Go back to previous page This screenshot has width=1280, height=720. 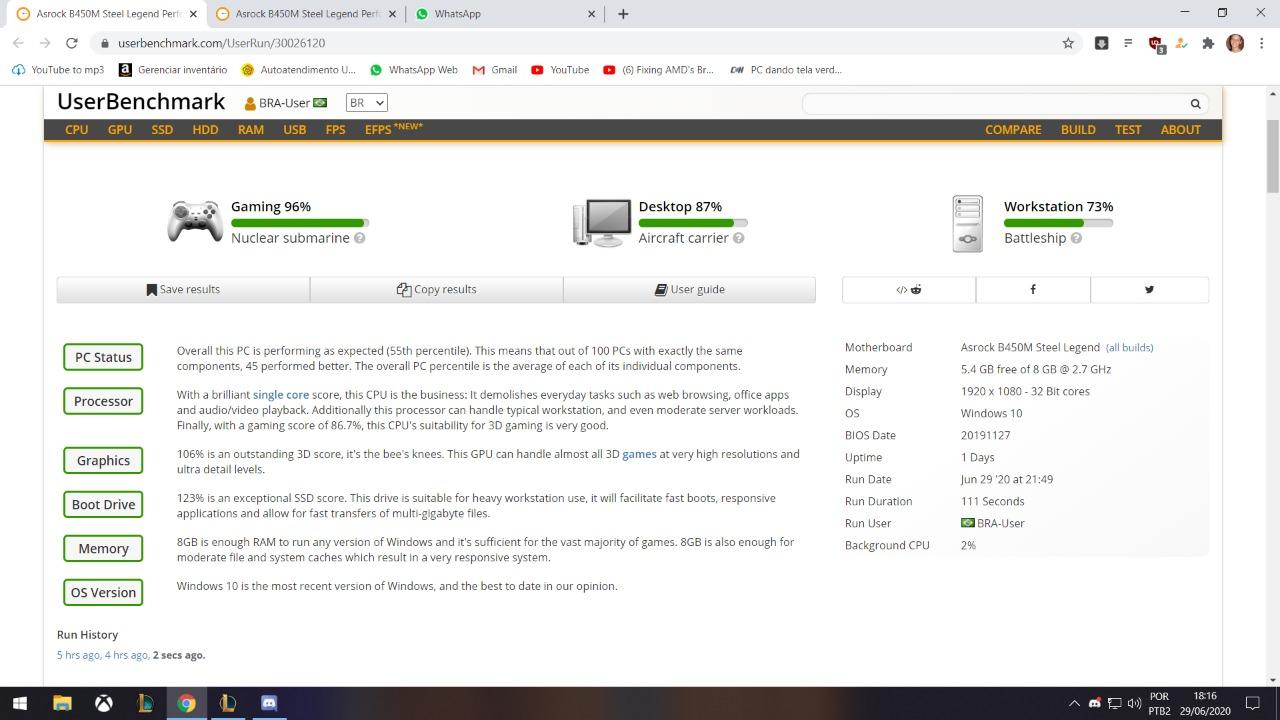[18, 43]
